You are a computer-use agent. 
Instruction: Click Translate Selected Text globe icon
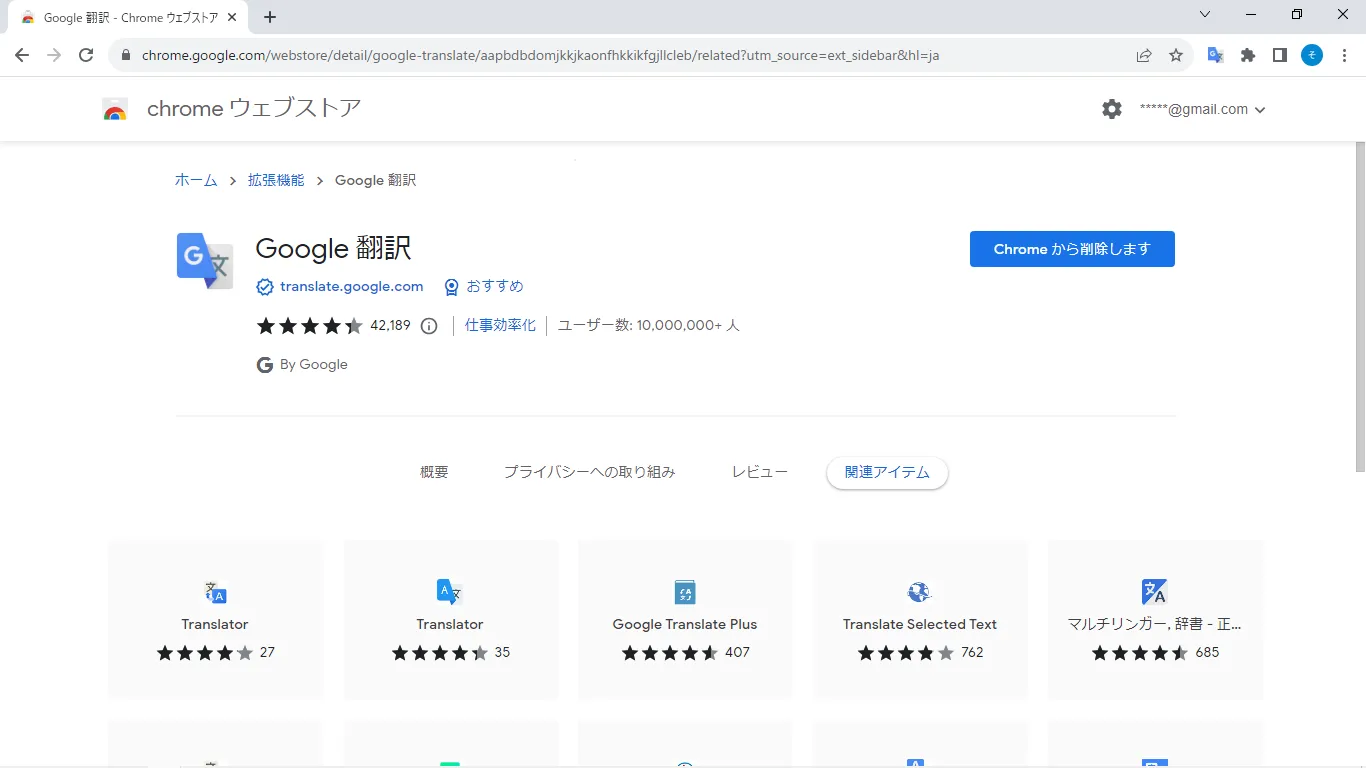tap(919, 592)
